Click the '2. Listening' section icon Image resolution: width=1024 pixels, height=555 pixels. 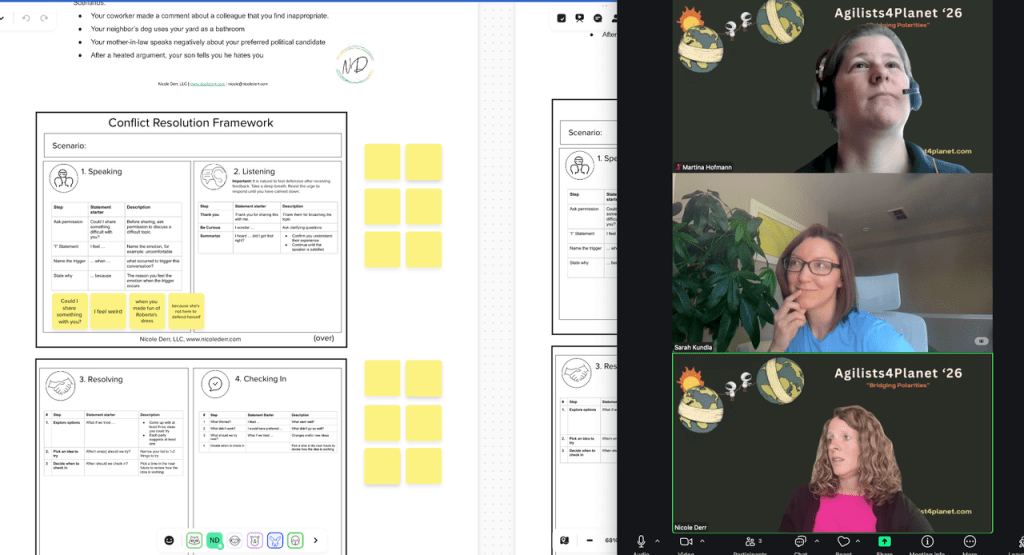[x=214, y=177]
